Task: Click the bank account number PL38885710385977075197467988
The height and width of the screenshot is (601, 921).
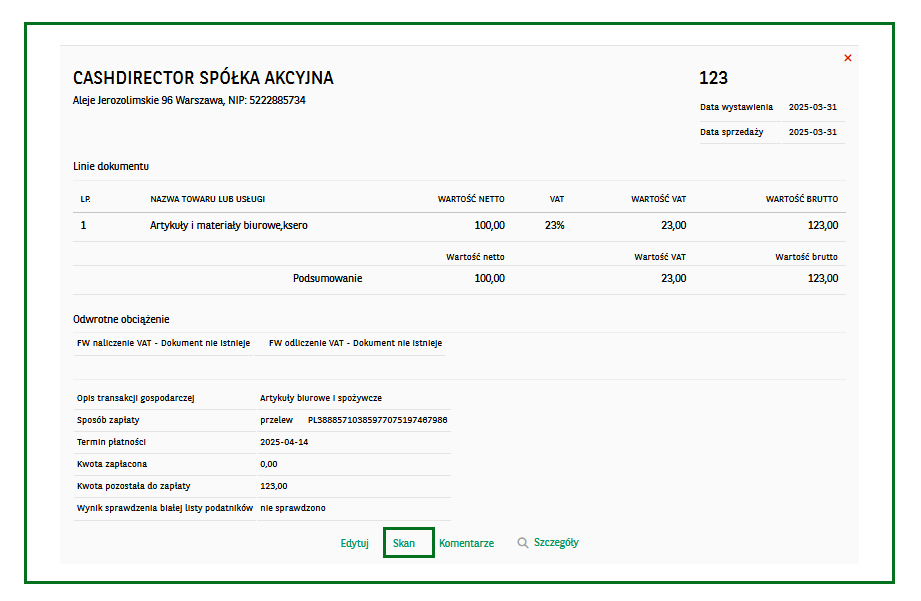Action: point(378,420)
